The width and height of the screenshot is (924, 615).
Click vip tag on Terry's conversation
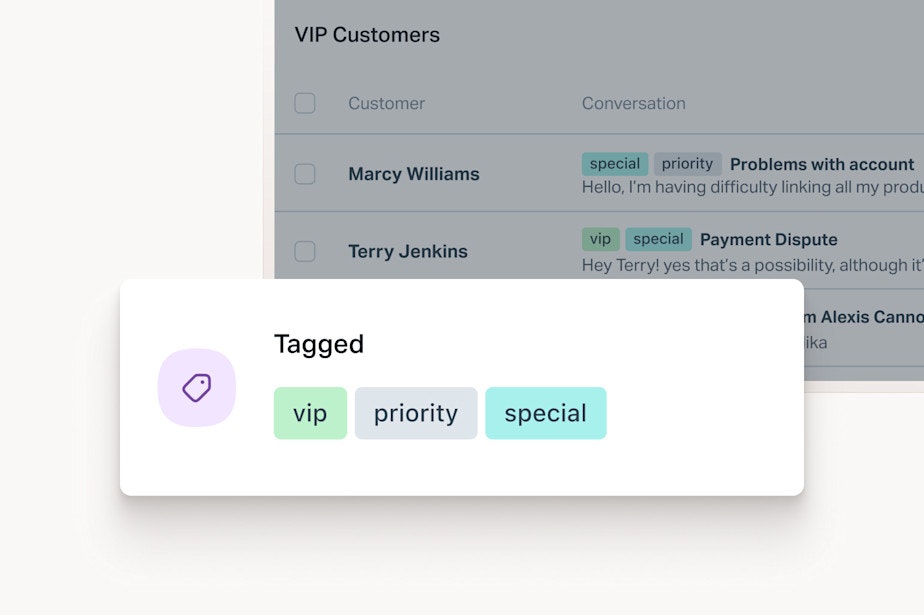pos(600,239)
